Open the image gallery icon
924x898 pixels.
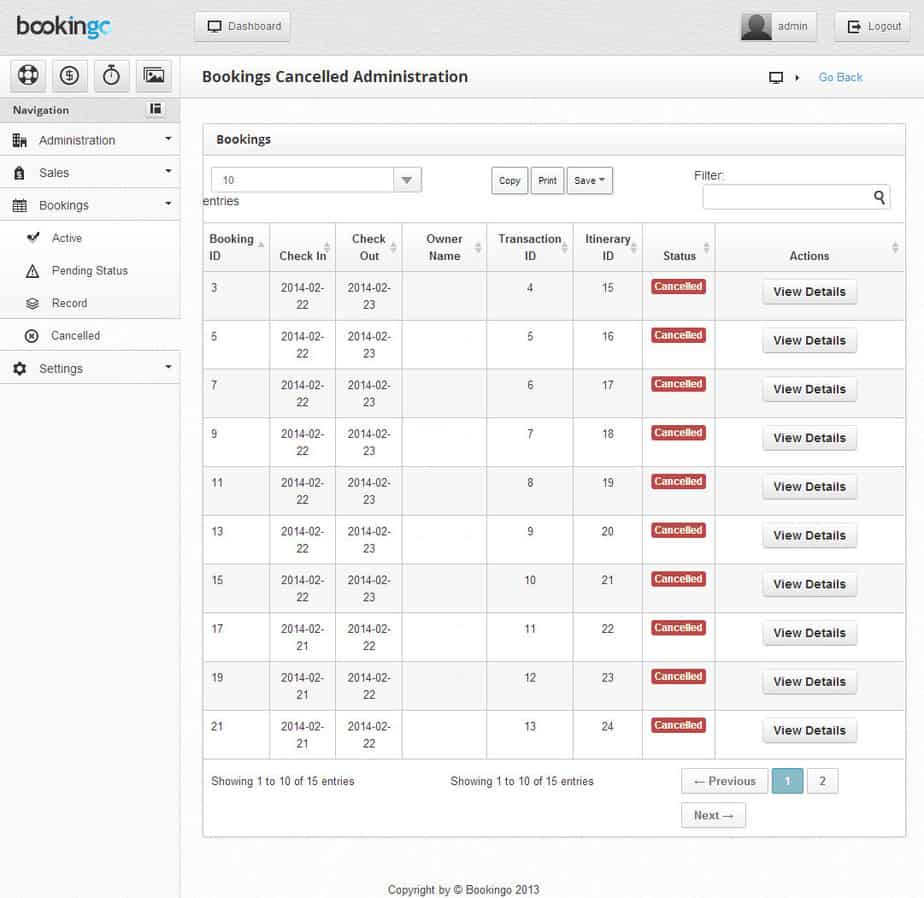(x=154, y=75)
